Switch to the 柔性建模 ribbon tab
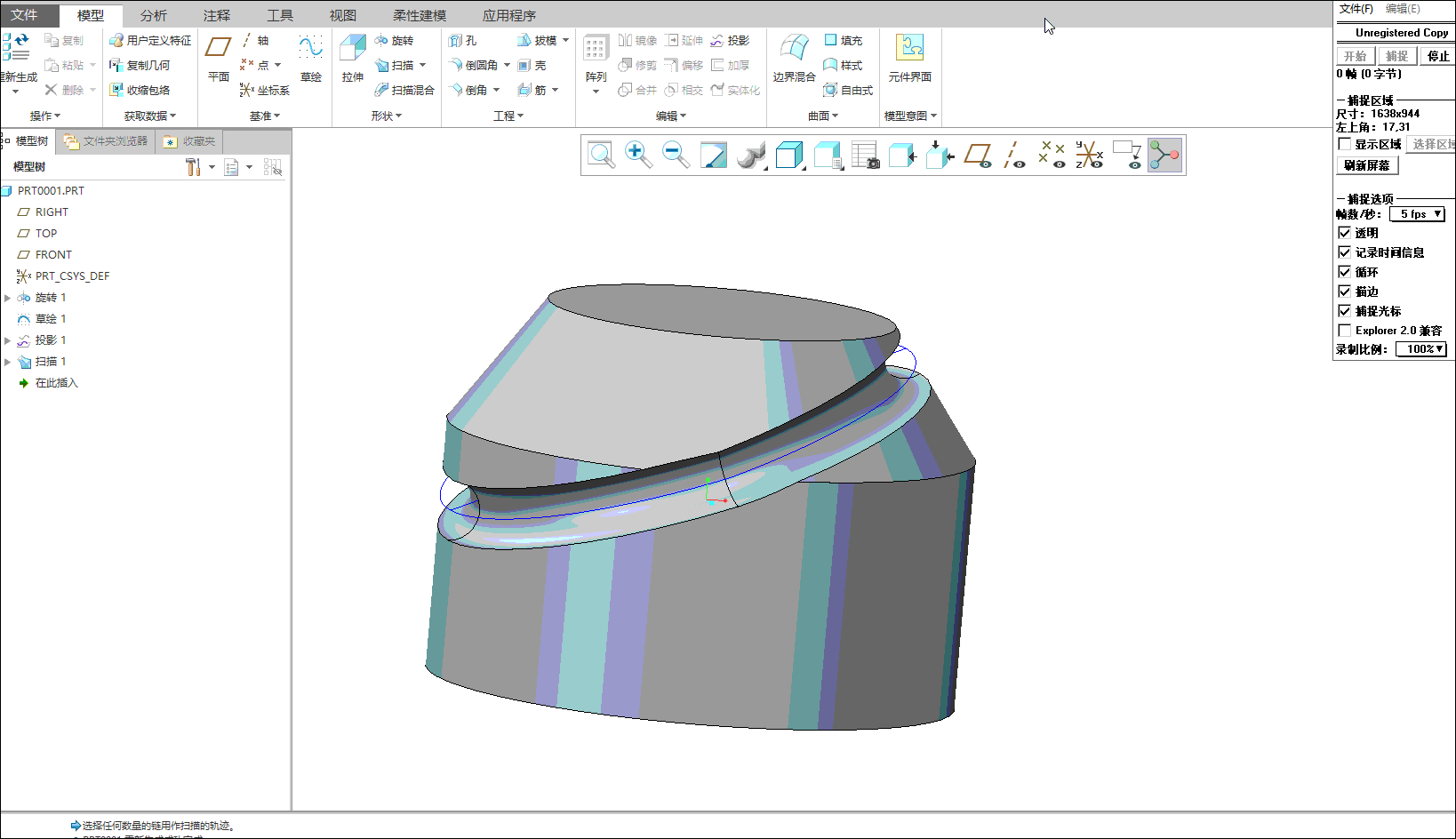 (x=420, y=15)
